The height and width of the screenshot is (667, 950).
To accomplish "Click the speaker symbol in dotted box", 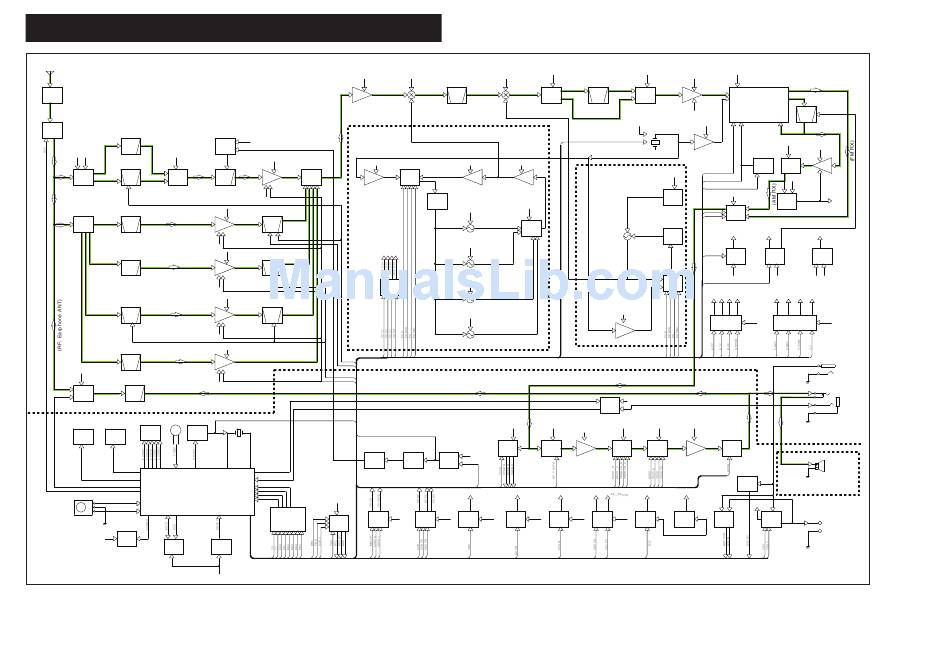I will [x=817, y=467].
